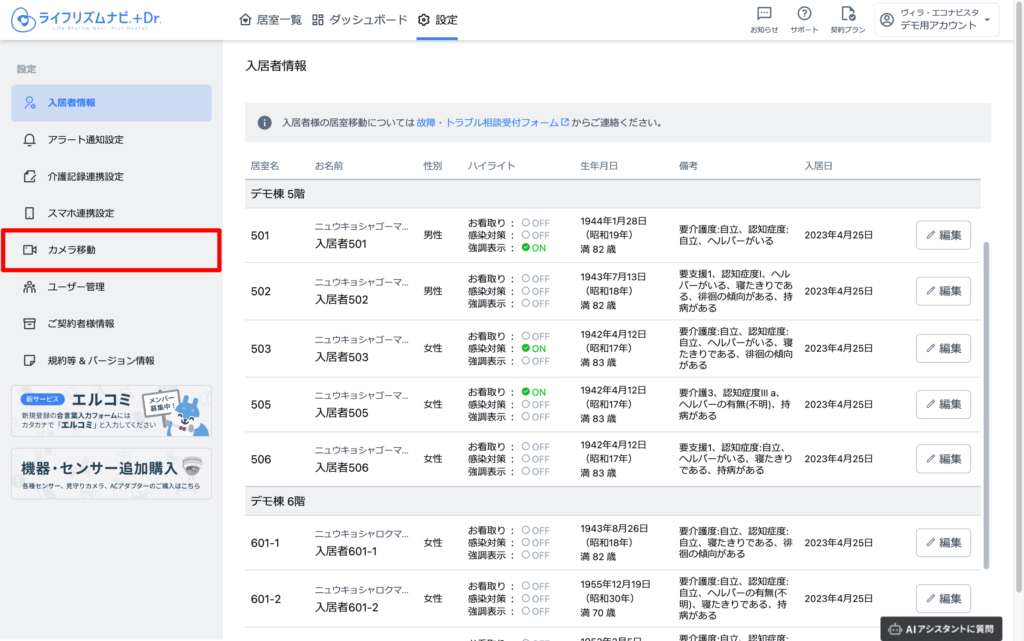The width and height of the screenshot is (1024, 641).
Task: Click お看取り ON indicator for room 505
Action: 533,392
